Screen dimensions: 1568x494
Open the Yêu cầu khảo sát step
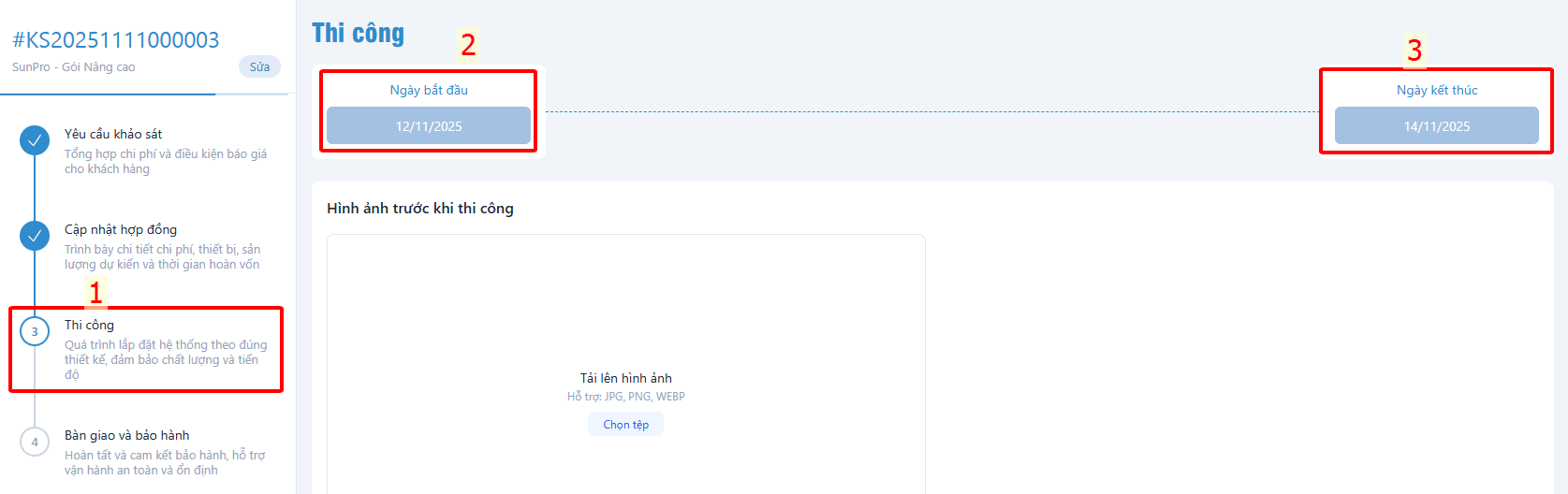[113, 134]
